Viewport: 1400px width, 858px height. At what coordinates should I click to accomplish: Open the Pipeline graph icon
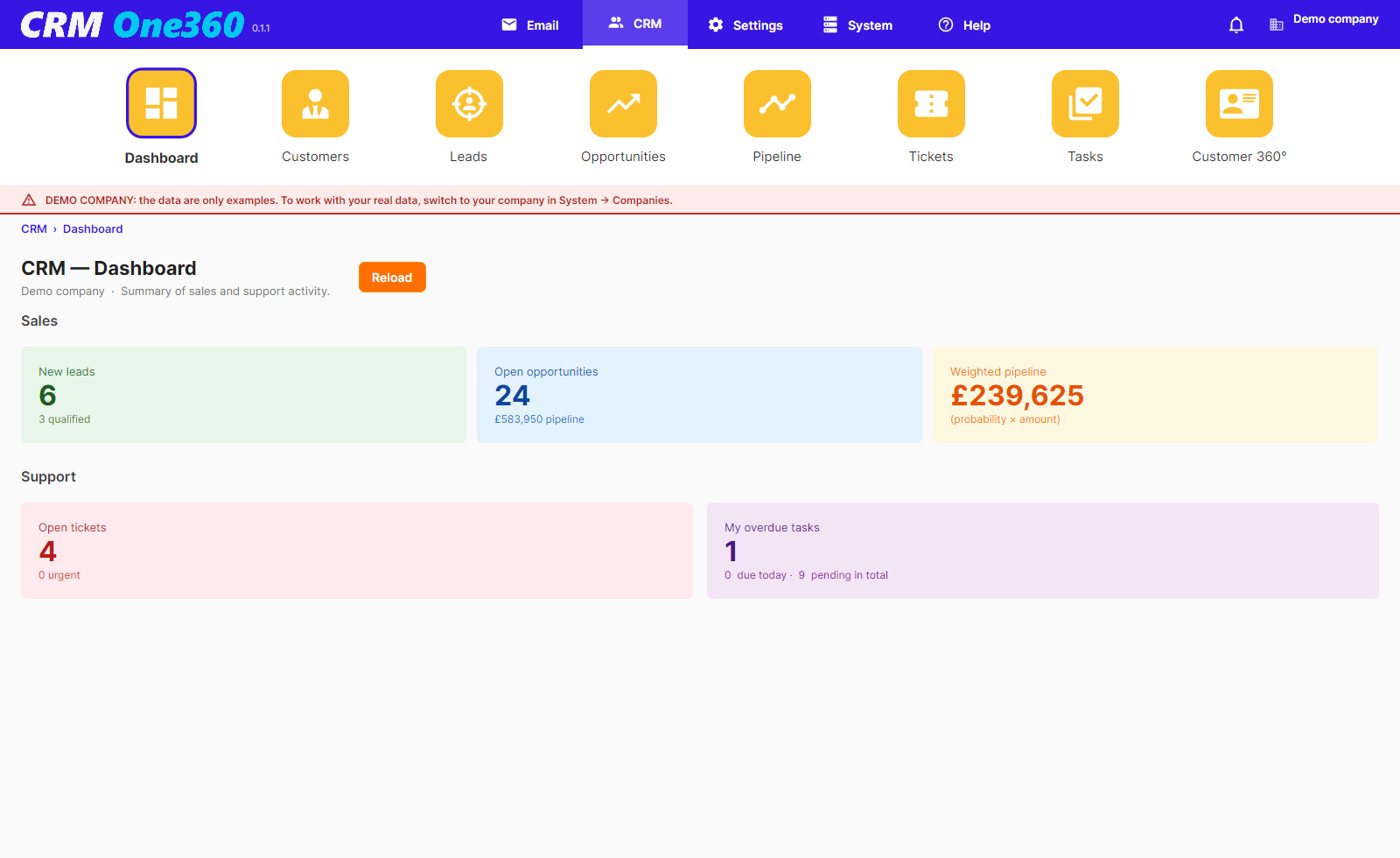777,103
